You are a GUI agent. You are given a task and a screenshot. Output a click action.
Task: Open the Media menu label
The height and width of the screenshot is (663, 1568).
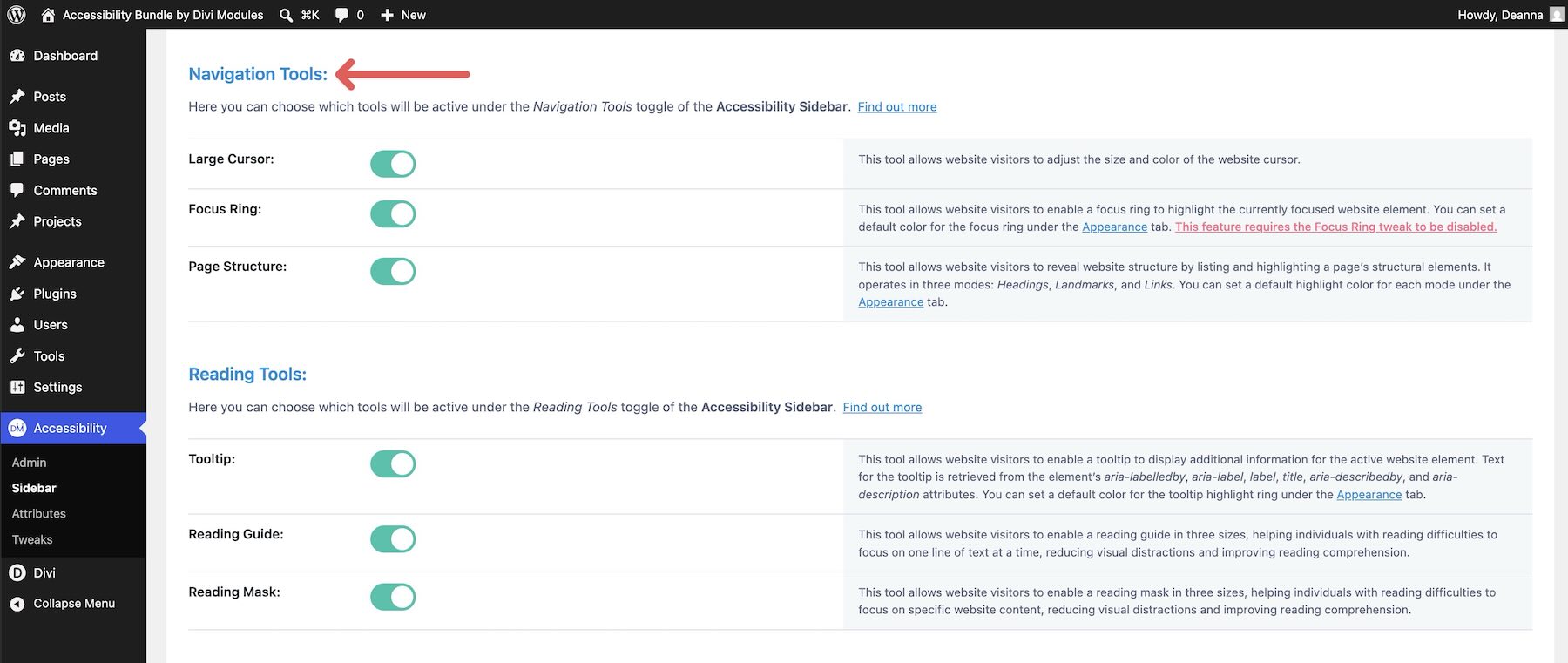tap(51, 128)
